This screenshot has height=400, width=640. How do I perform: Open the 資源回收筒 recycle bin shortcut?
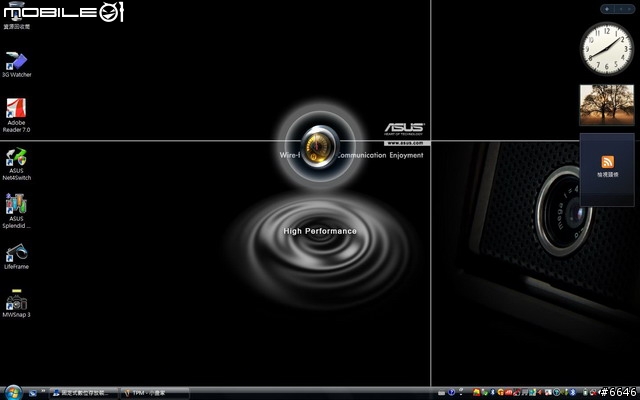tap(16, 16)
